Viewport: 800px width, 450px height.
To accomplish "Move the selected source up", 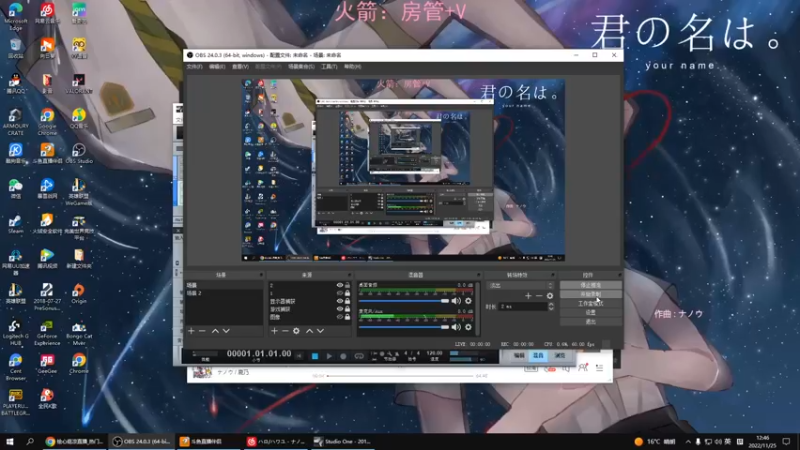I will click(x=309, y=331).
